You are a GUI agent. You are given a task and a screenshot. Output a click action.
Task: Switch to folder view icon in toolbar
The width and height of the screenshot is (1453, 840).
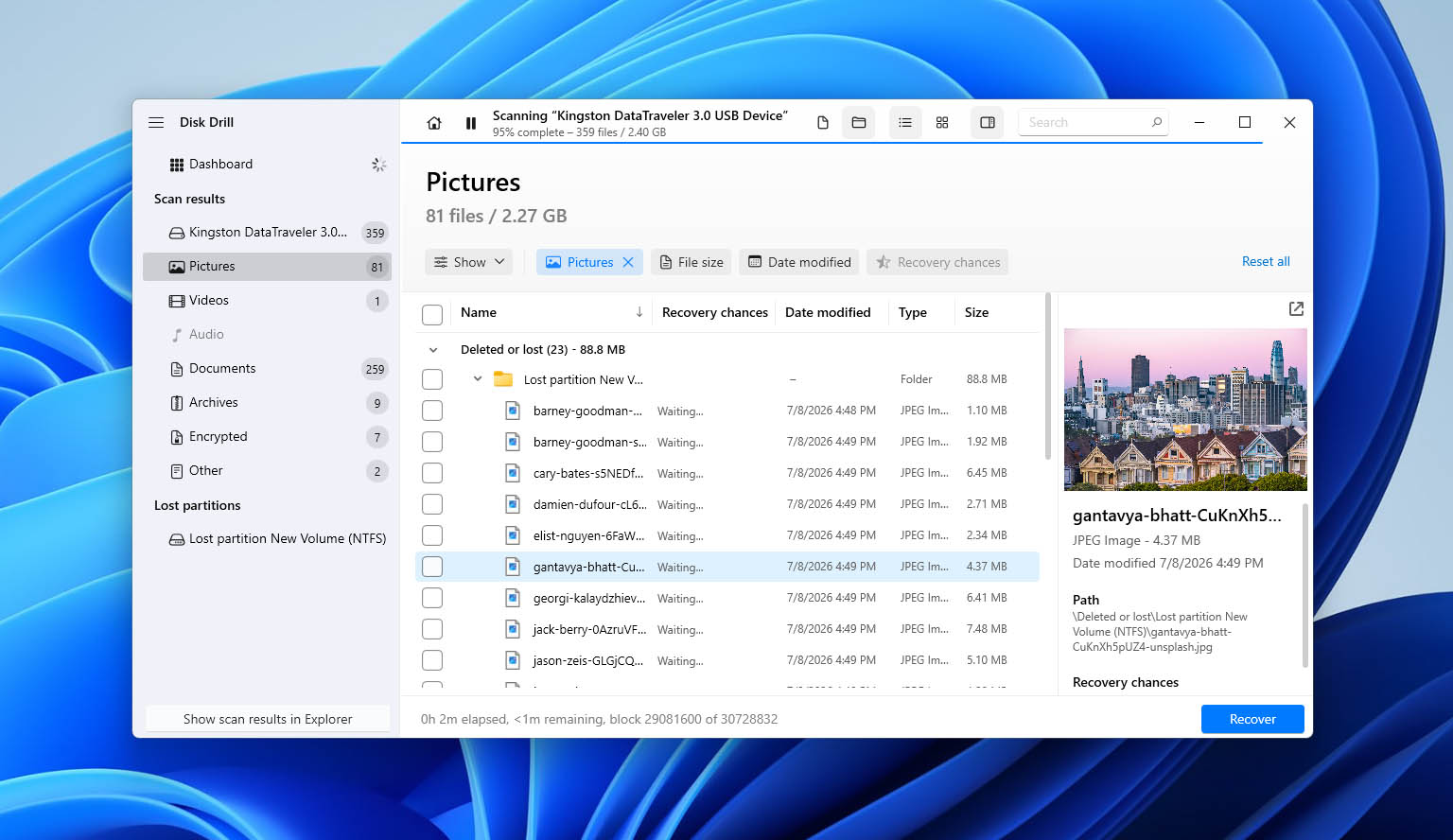(859, 122)
